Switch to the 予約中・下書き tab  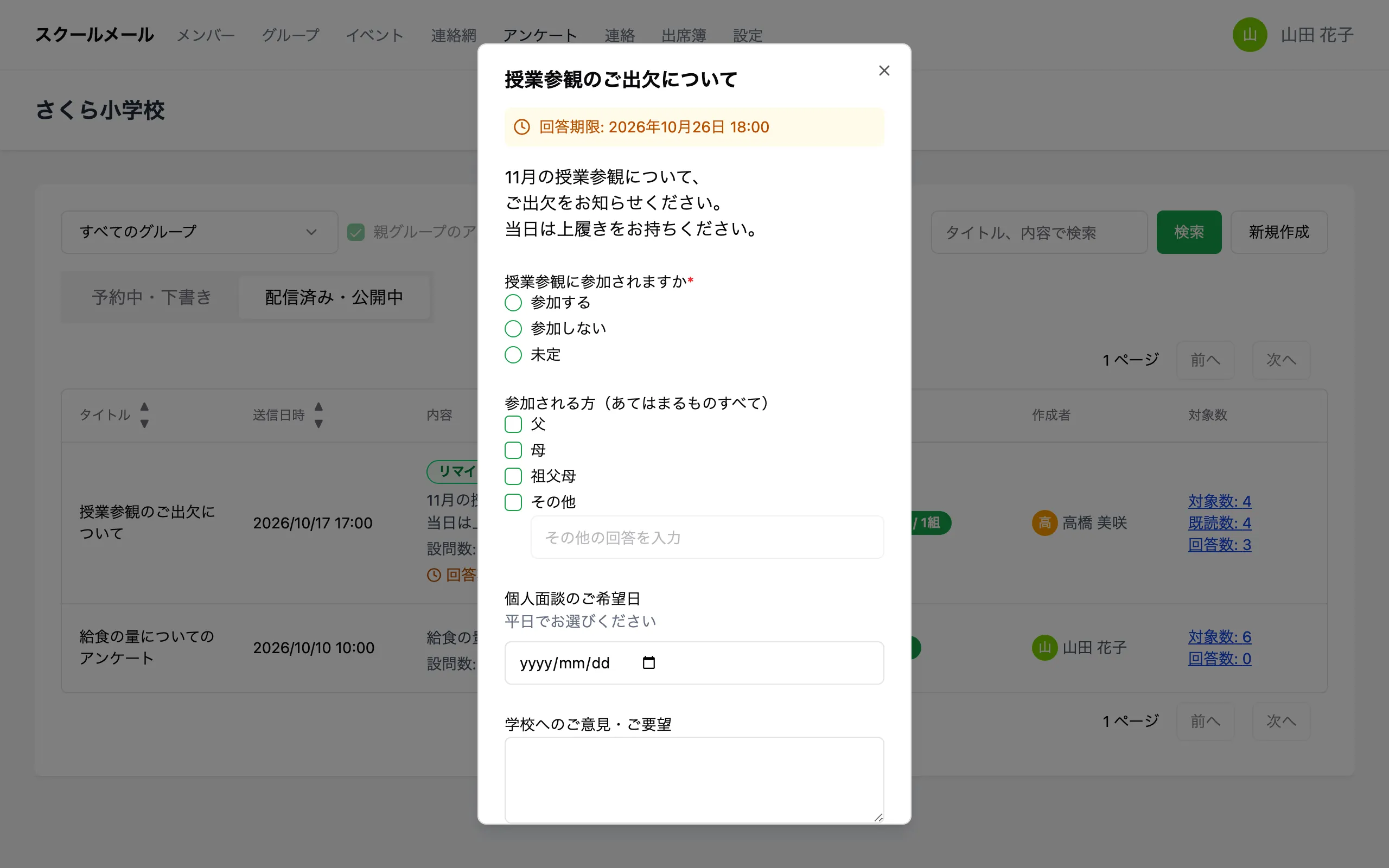click(151, 297)
